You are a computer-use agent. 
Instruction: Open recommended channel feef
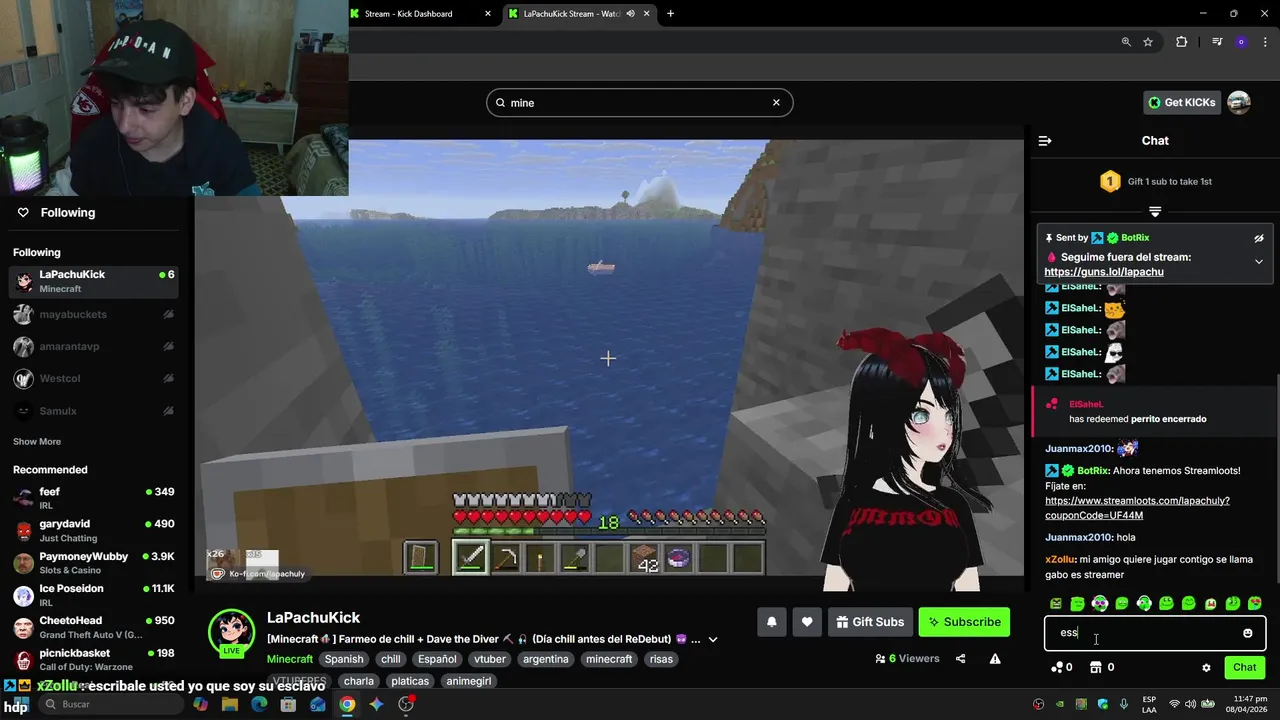(93, 498)
